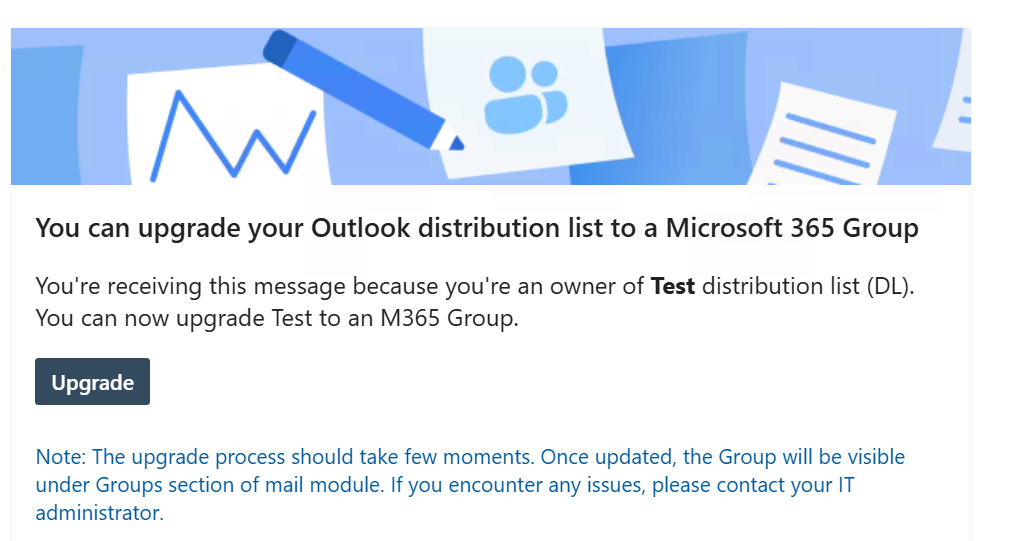The image size is (1009, 541).
Task: Click the 'Groups section of mail module' text
Action: [239, 484]
